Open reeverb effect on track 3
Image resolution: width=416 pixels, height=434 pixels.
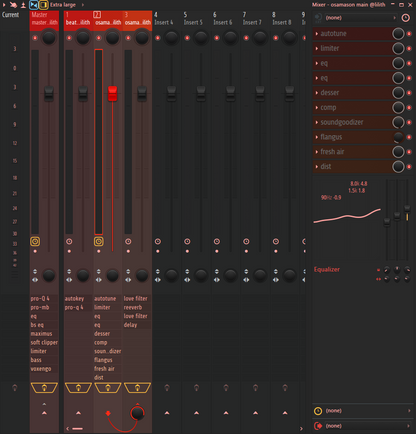pyautogui.click(x=137, y=307)
